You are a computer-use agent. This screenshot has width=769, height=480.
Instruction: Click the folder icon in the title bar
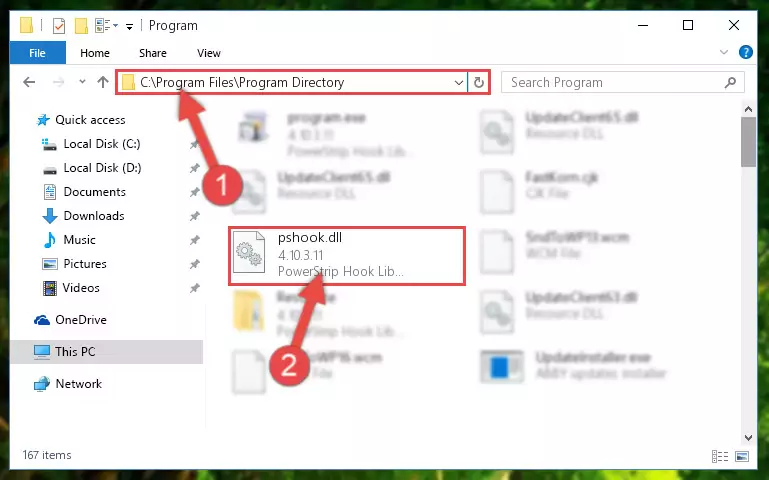pos(26,25)
